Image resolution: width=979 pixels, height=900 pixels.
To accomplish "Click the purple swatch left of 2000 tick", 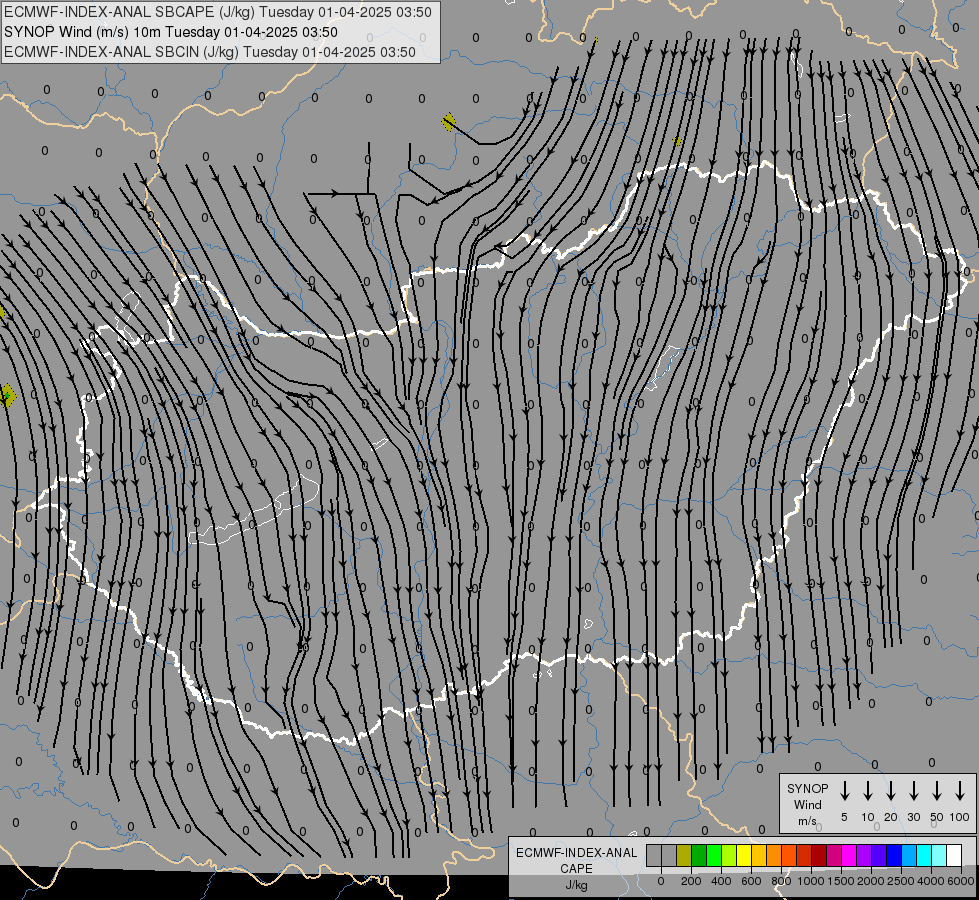I will pyautogui.click(x=863, y=855).
